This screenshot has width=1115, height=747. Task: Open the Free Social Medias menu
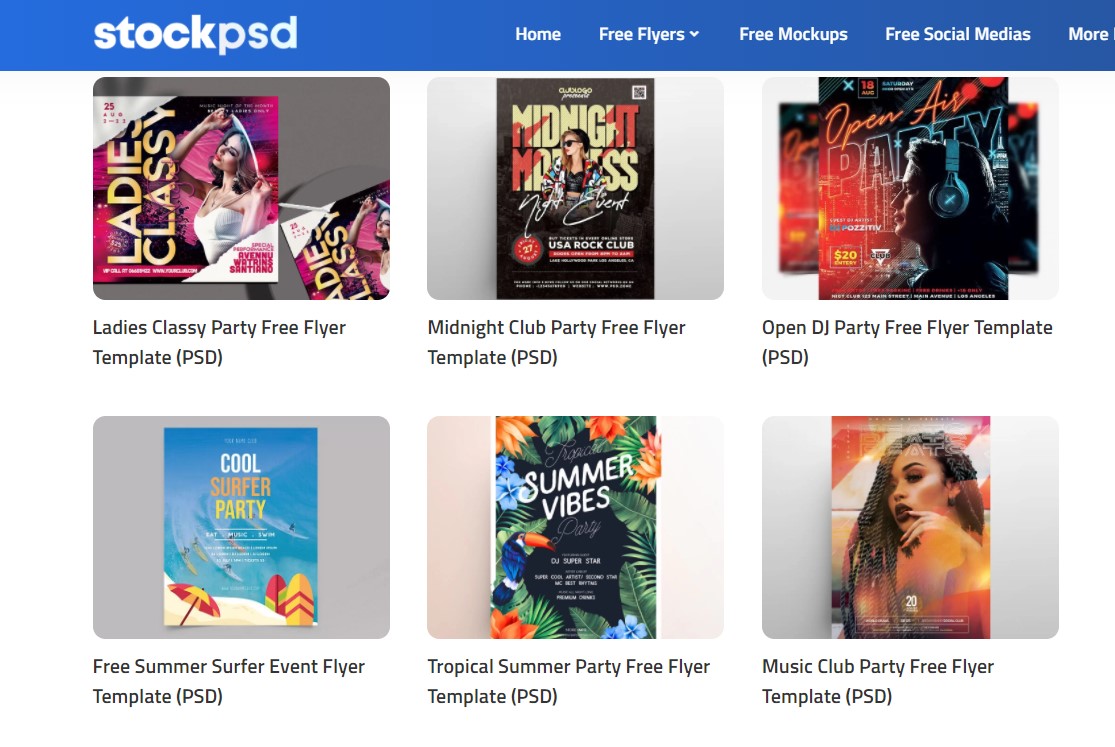click(x=958, y=34)
